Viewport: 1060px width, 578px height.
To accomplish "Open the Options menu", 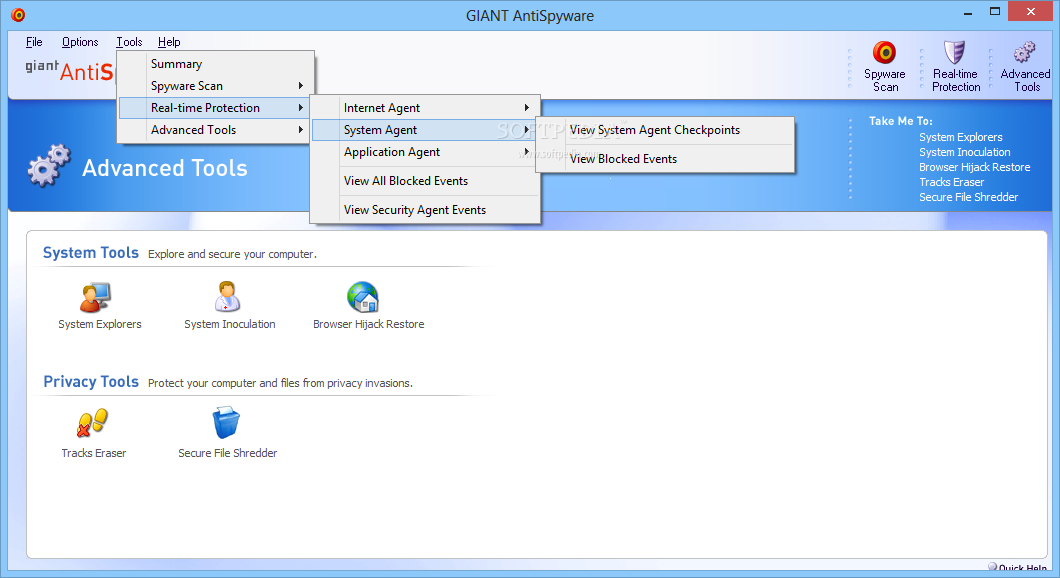I will (x=80, y=42).
